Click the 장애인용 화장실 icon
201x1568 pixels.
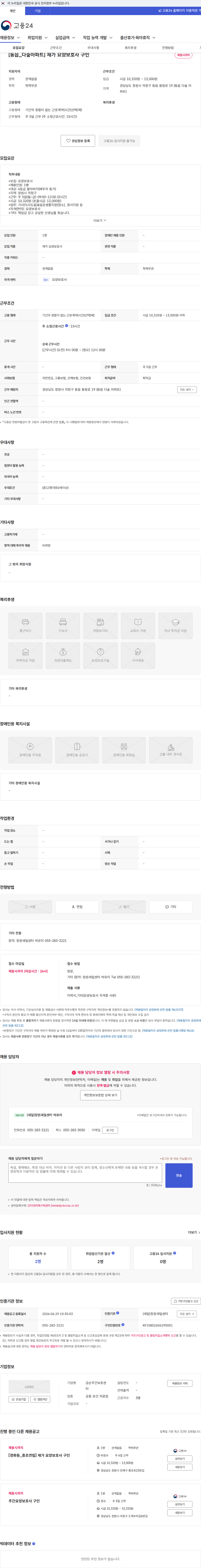124,750
